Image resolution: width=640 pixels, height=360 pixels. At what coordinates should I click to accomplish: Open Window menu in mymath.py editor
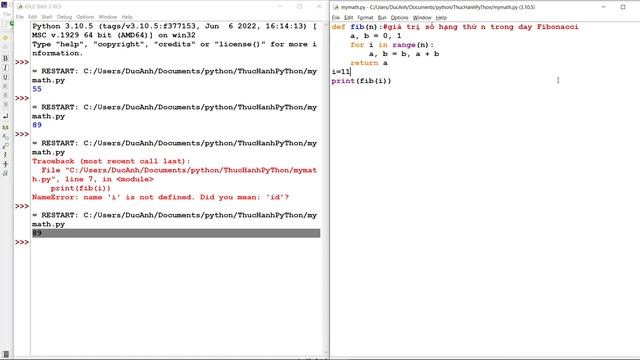[422, 18]
